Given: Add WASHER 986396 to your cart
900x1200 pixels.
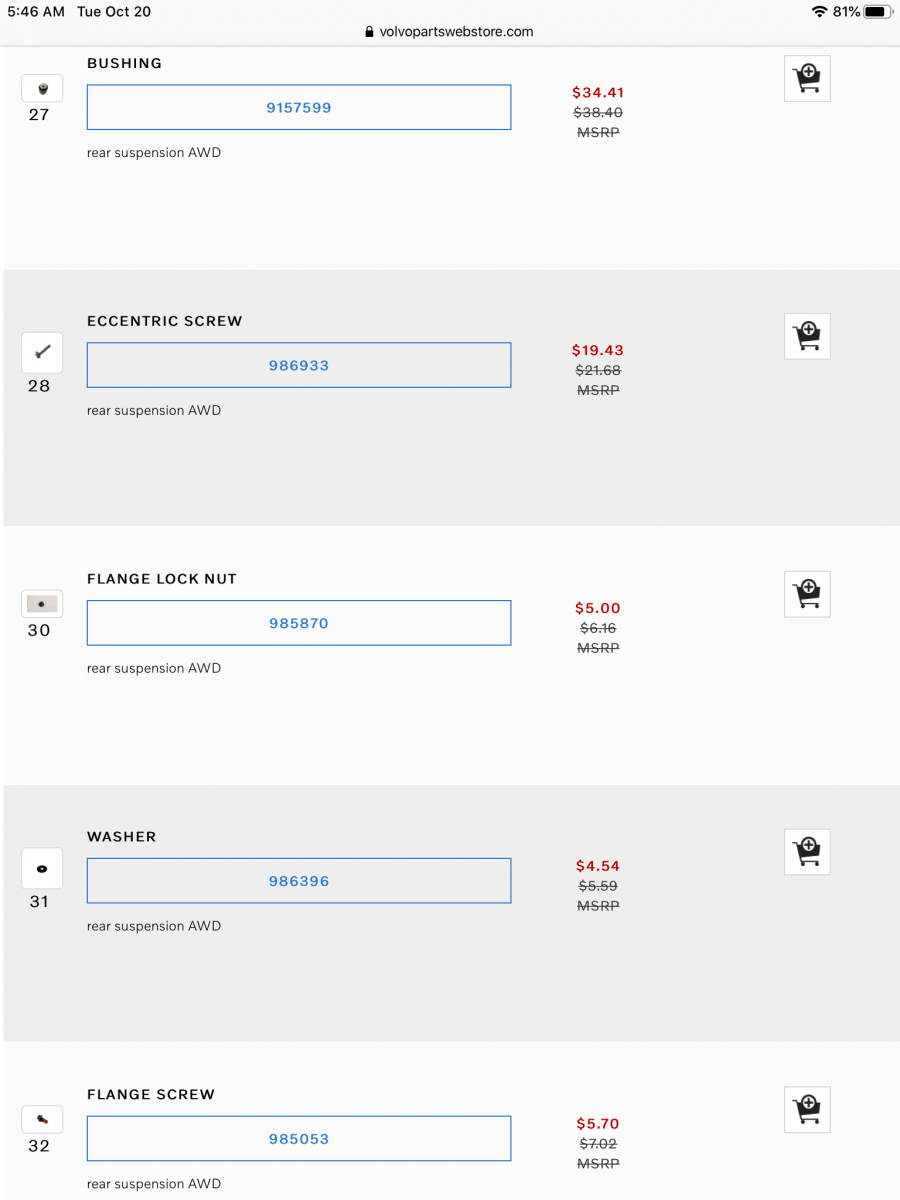Looking at the screenshot, I should [x=806, y=851].
